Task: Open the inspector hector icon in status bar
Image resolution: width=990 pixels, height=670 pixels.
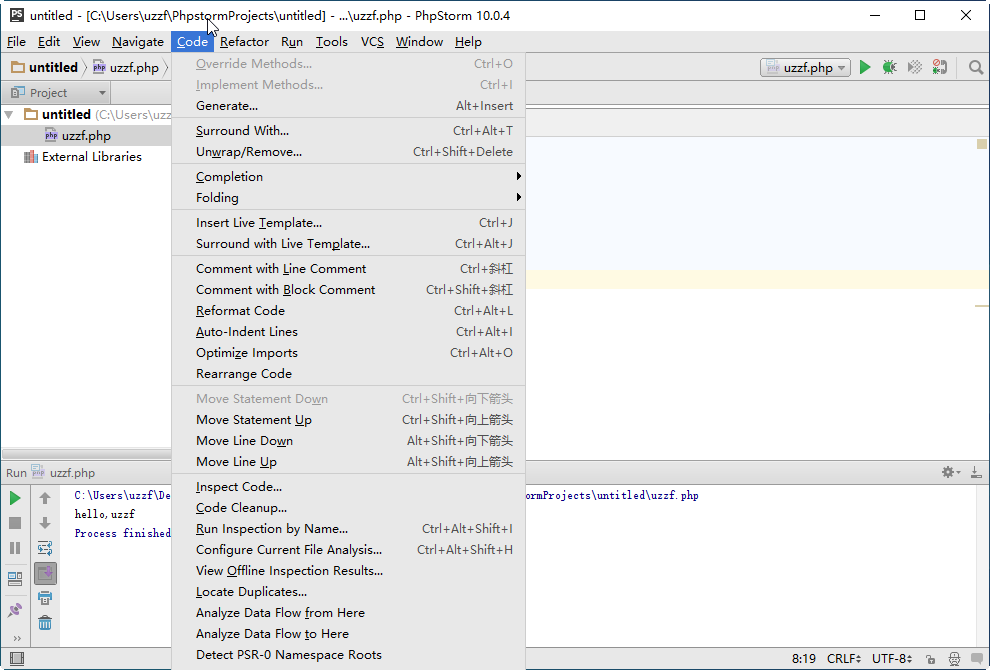Action: pos(955,659)
